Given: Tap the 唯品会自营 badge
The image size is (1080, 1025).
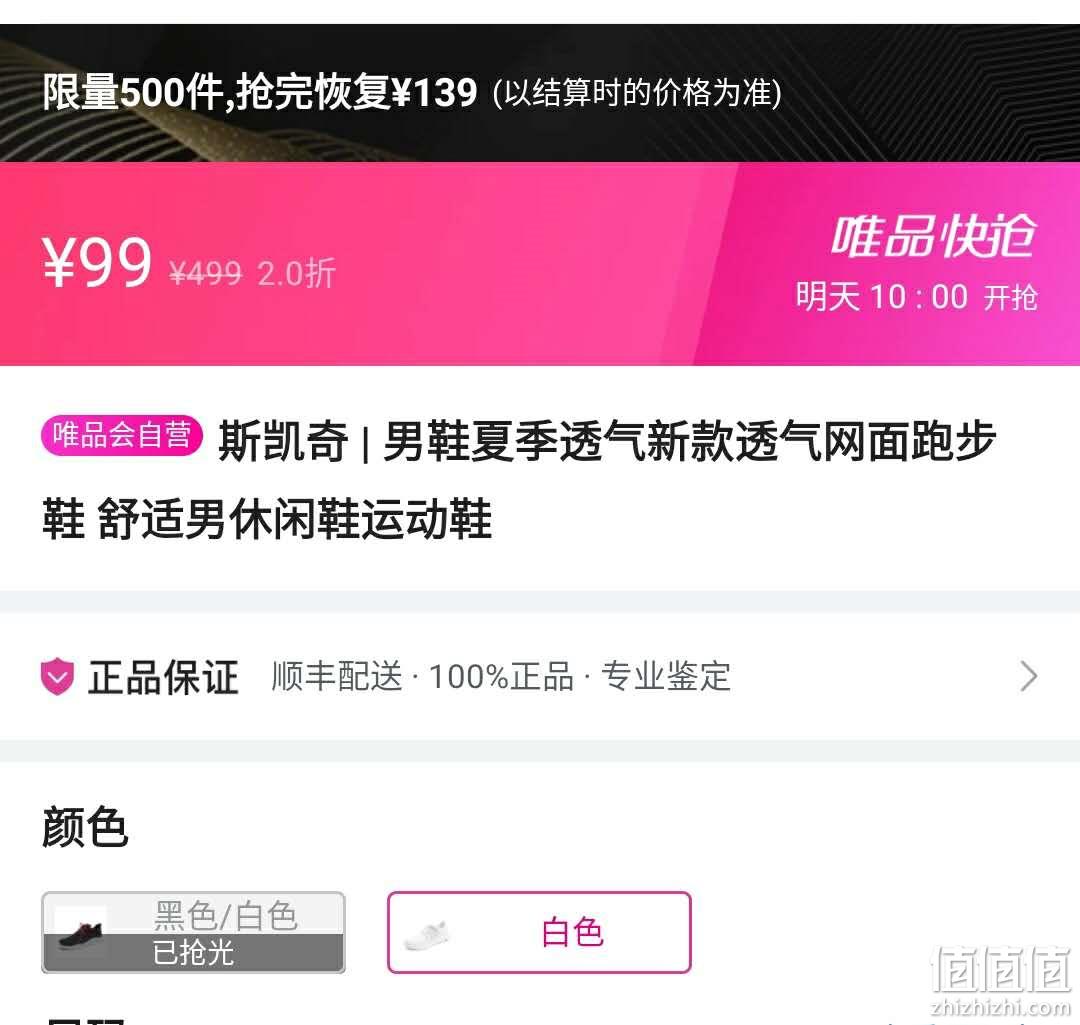Looking at the screenshot, I should click(x=122, y=435).
